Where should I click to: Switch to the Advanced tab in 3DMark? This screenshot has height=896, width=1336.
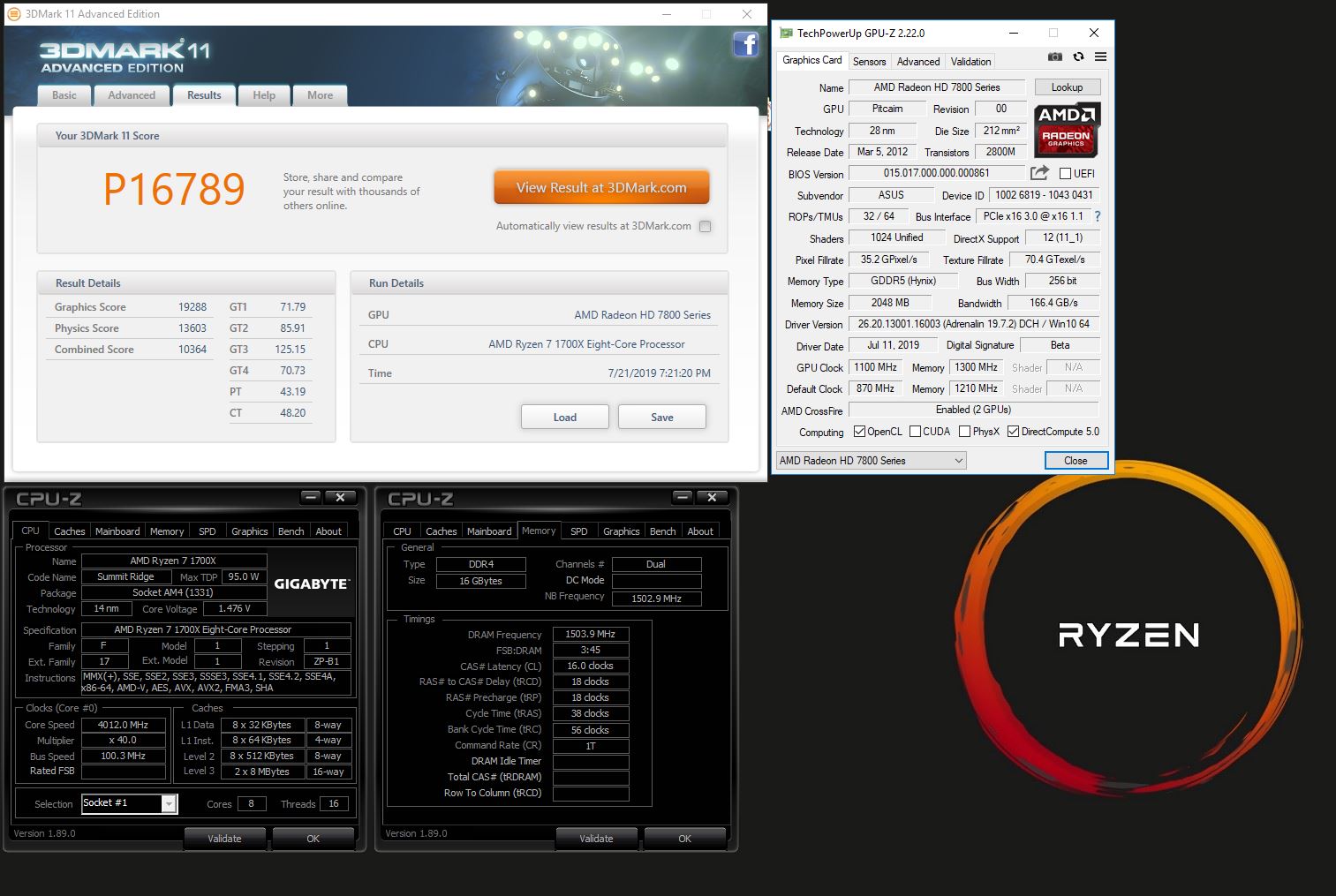132,95
